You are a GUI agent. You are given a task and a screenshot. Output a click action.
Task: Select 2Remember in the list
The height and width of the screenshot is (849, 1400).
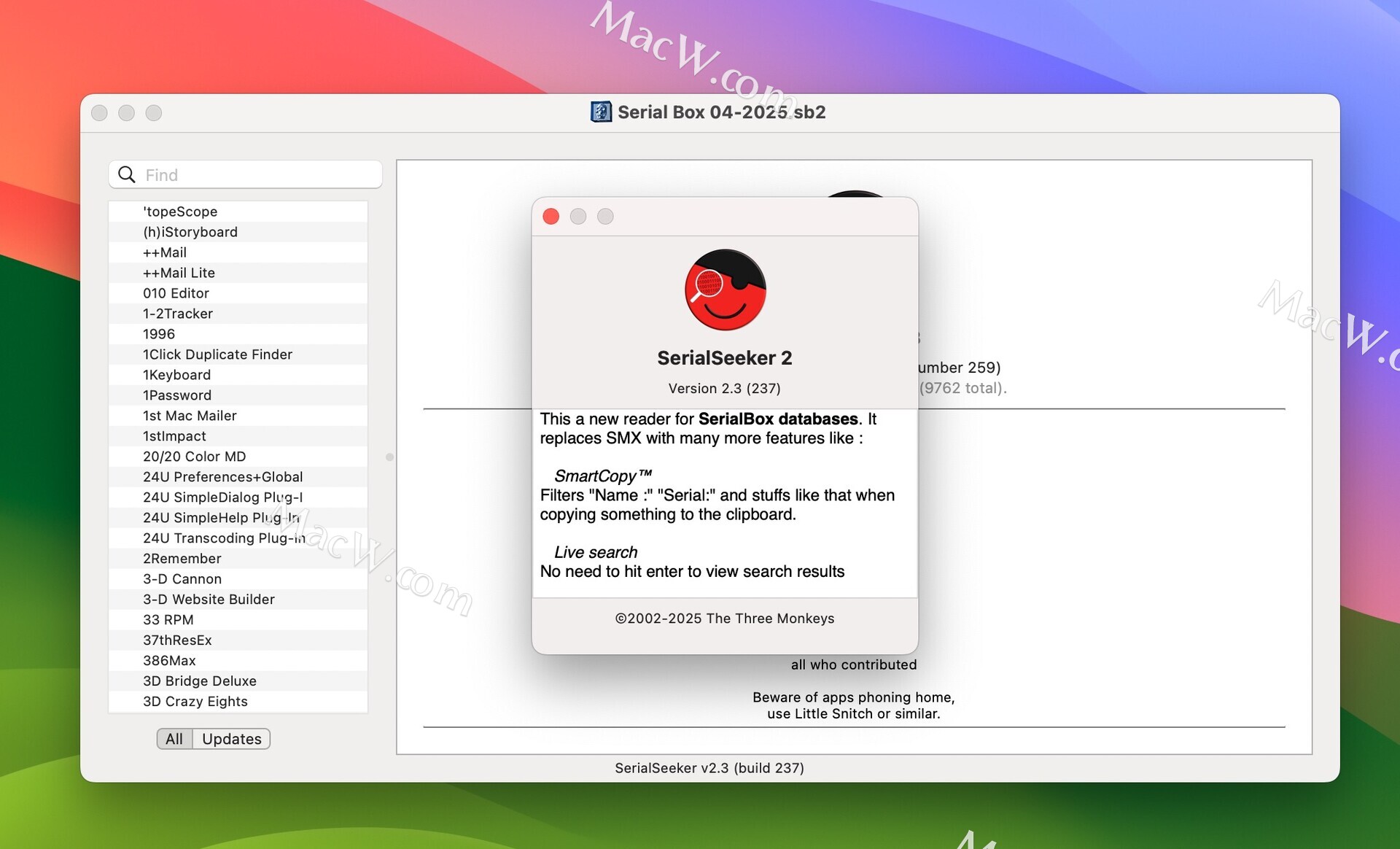pos(238,559)
